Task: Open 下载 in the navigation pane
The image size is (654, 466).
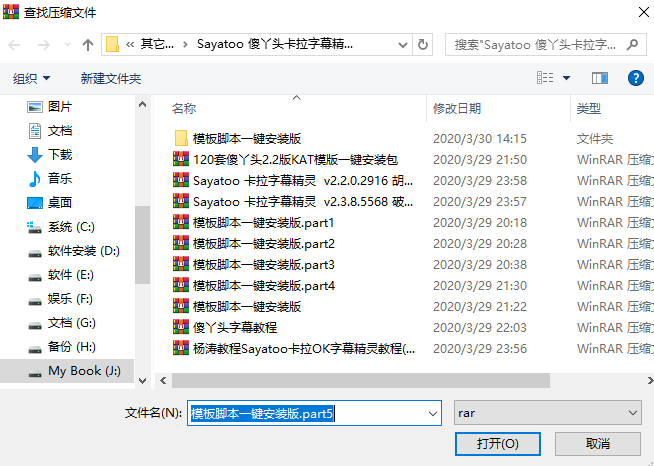Action: tap(60, 155)
